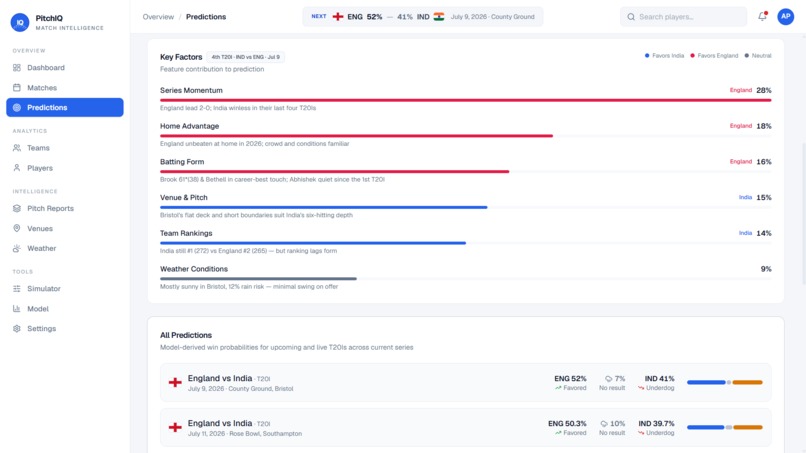
Task: Click the Home Advantage 18% value
Action: click(764, 126)
